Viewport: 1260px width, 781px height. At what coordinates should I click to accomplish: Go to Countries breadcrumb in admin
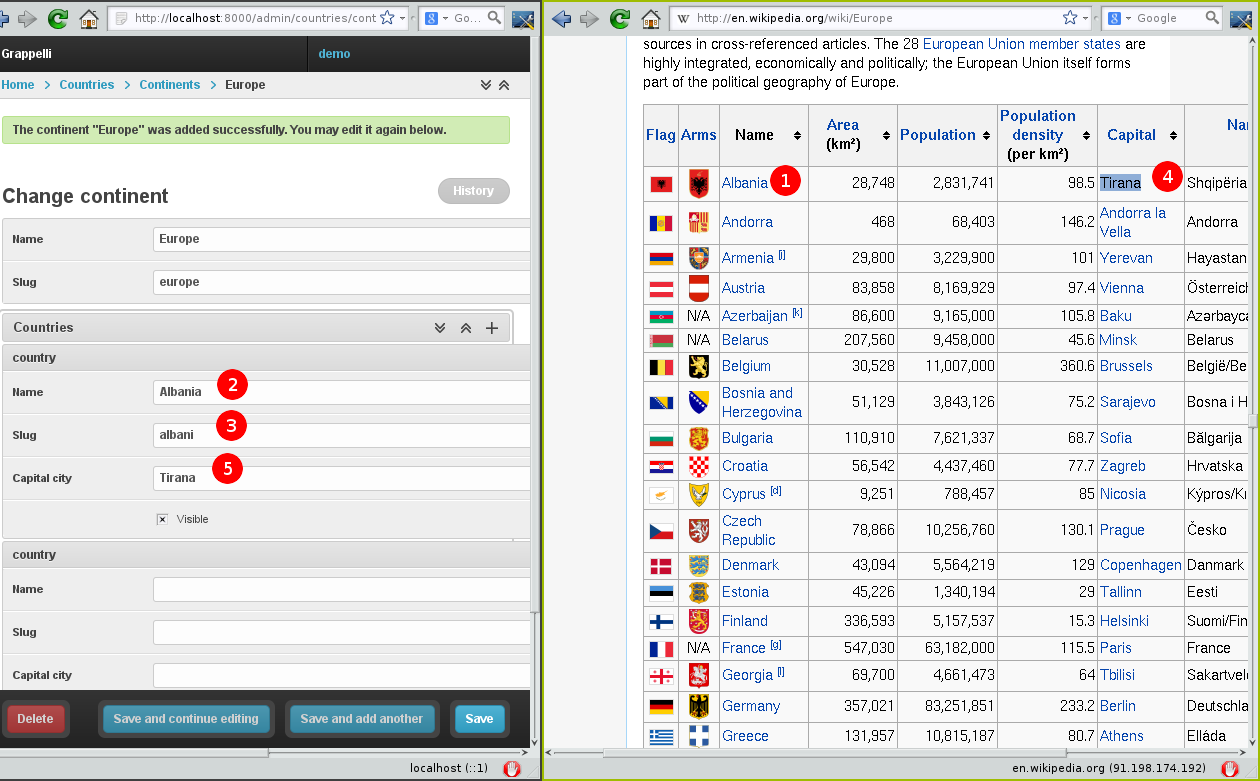click(87, 85)
